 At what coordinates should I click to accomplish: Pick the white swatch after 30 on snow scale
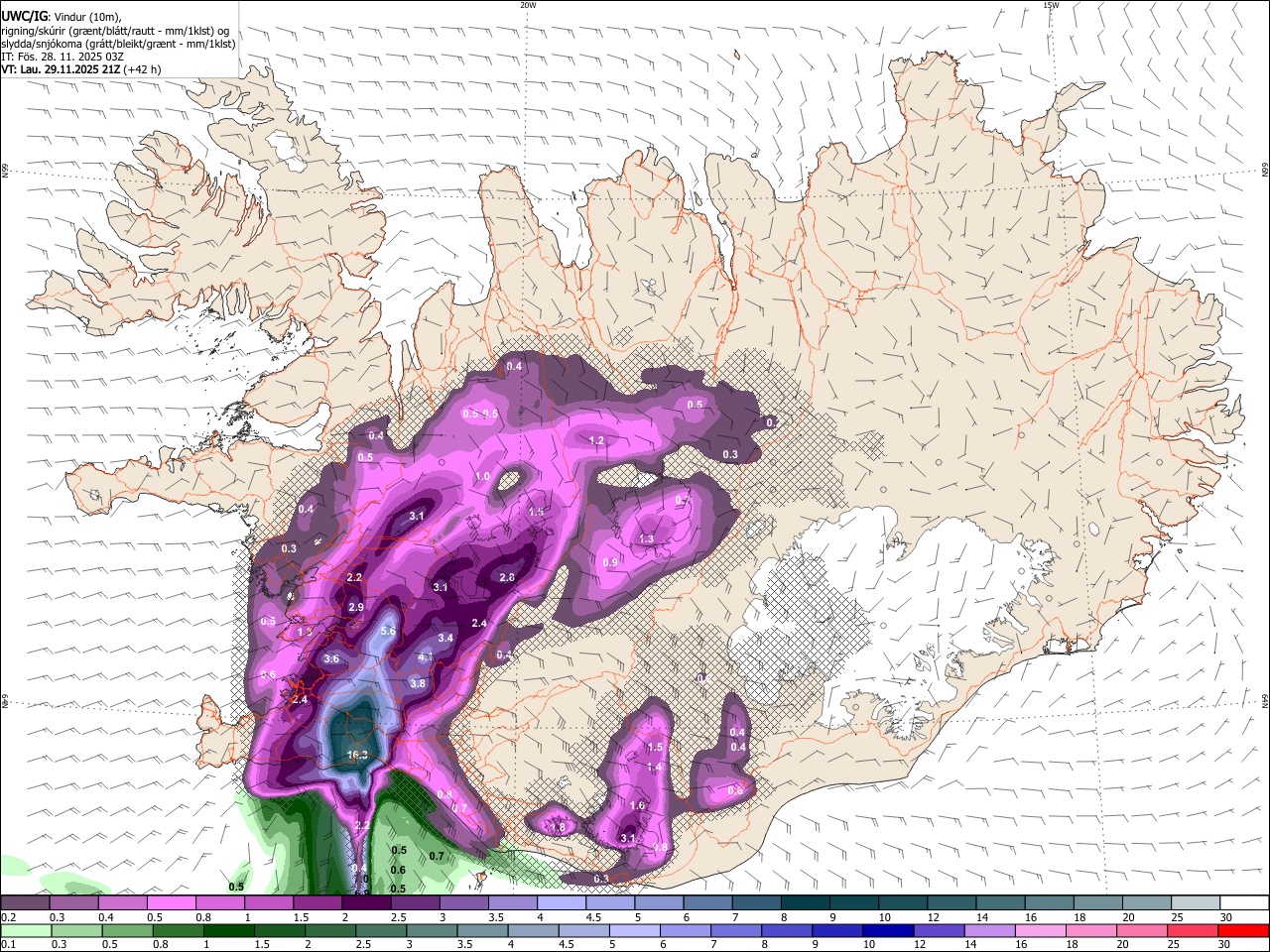click(x=1244, y=902)
